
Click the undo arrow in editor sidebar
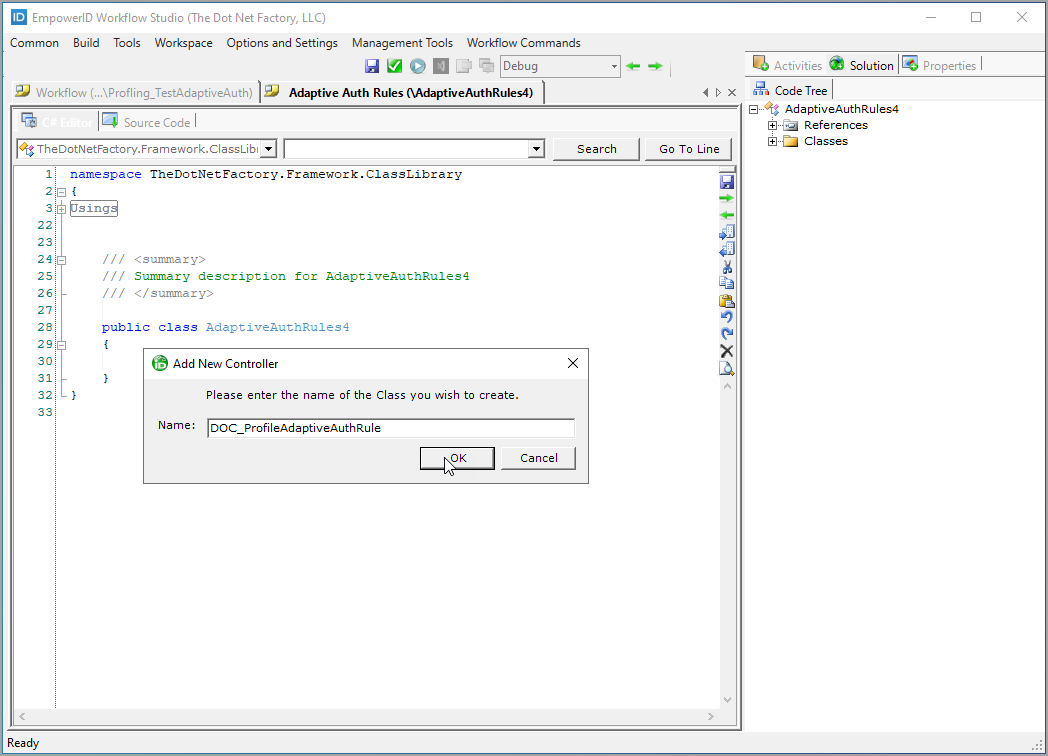(x=727, y=317)
